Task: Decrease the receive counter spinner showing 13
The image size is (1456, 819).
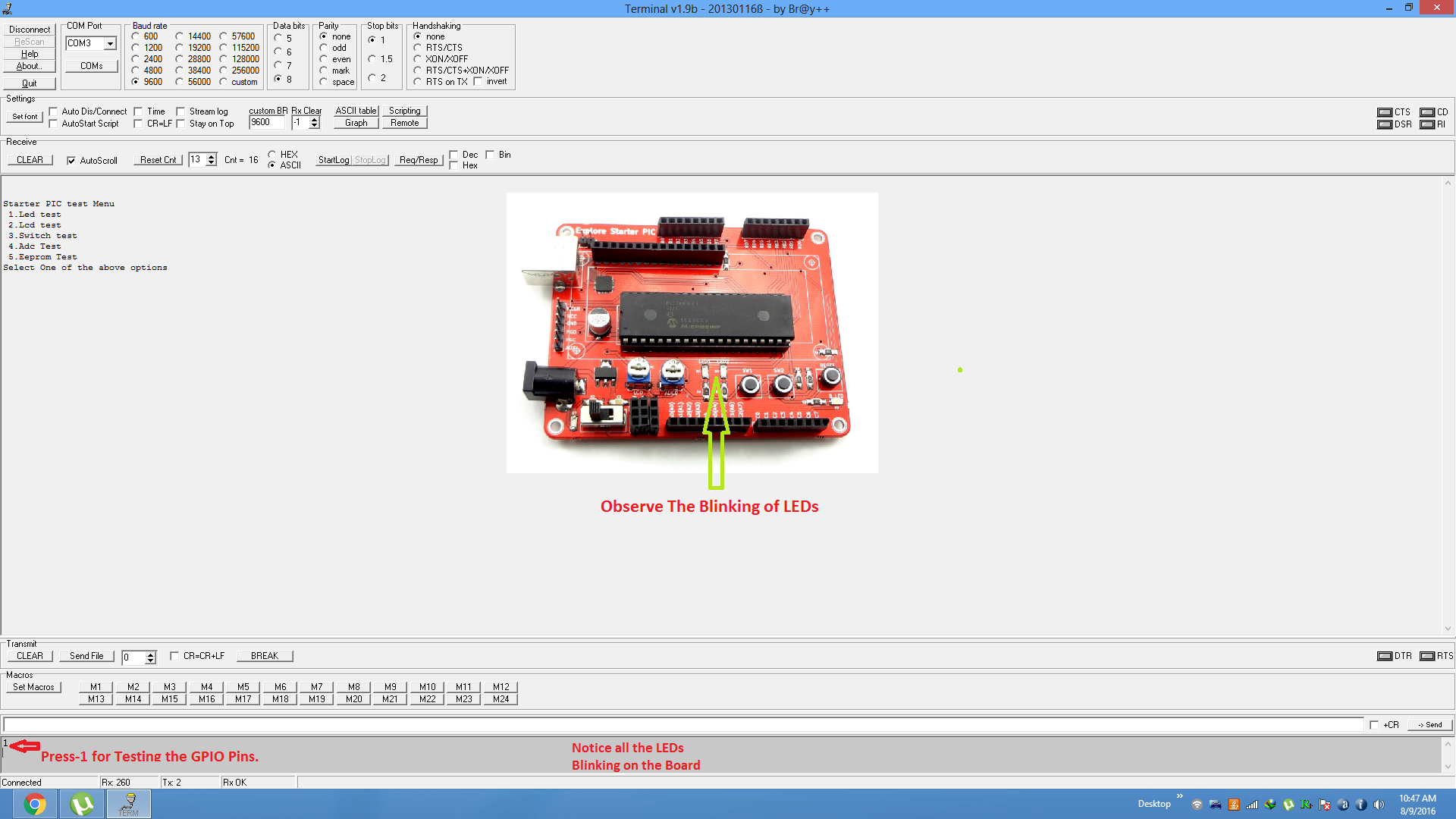Action: tap(212, 163)
